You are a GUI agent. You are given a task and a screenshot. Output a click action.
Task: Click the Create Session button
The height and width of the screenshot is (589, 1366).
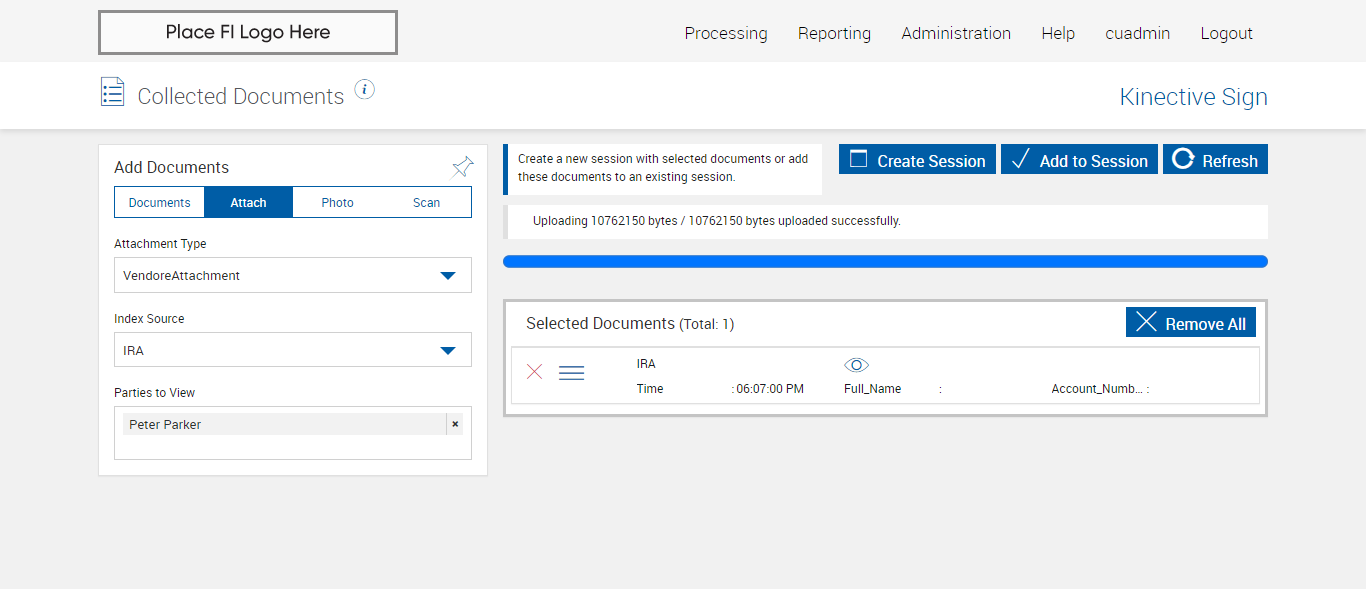point(917,160)
